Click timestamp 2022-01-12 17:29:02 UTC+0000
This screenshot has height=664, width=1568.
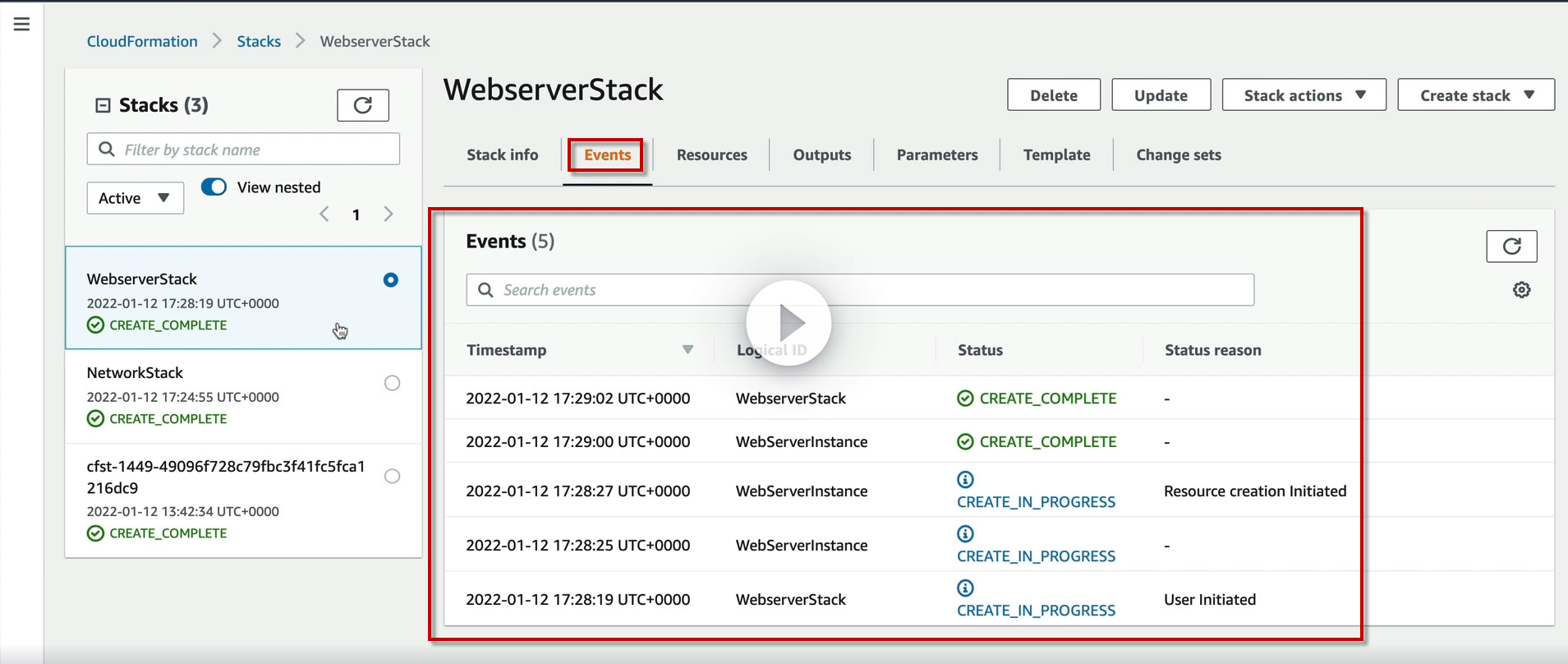pos(578,399)
